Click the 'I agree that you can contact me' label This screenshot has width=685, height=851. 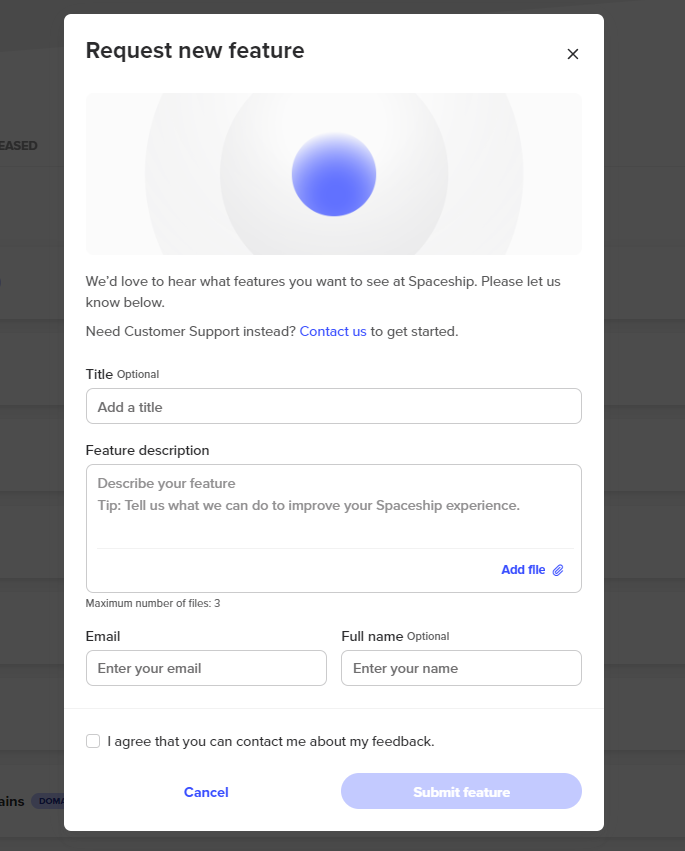click(271, 741)
